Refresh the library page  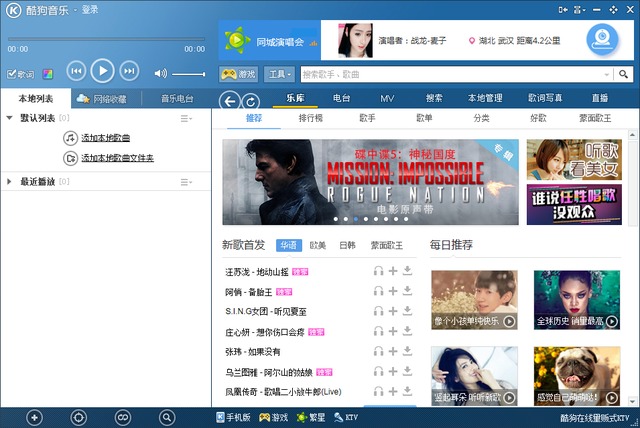point(251,102)
